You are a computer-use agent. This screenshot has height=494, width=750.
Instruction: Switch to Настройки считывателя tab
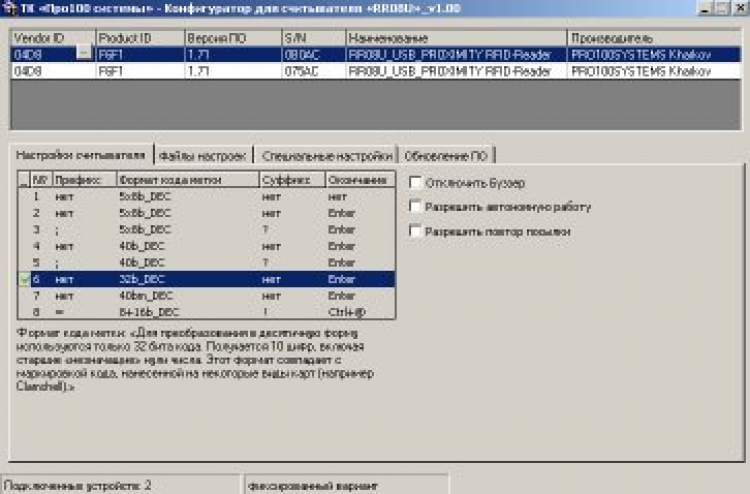pos(80,155)
